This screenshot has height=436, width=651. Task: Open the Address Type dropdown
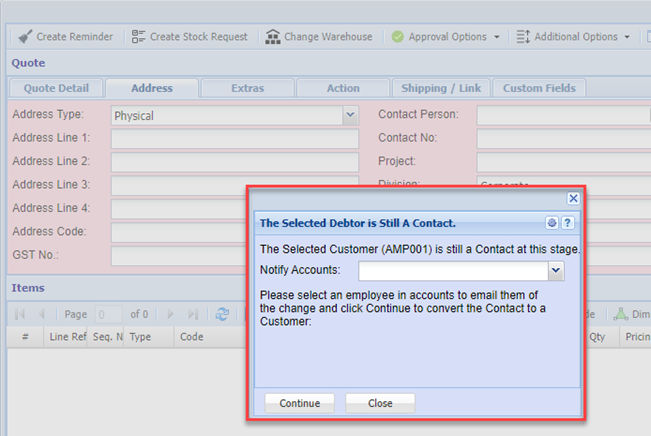(x=350, y=115)
